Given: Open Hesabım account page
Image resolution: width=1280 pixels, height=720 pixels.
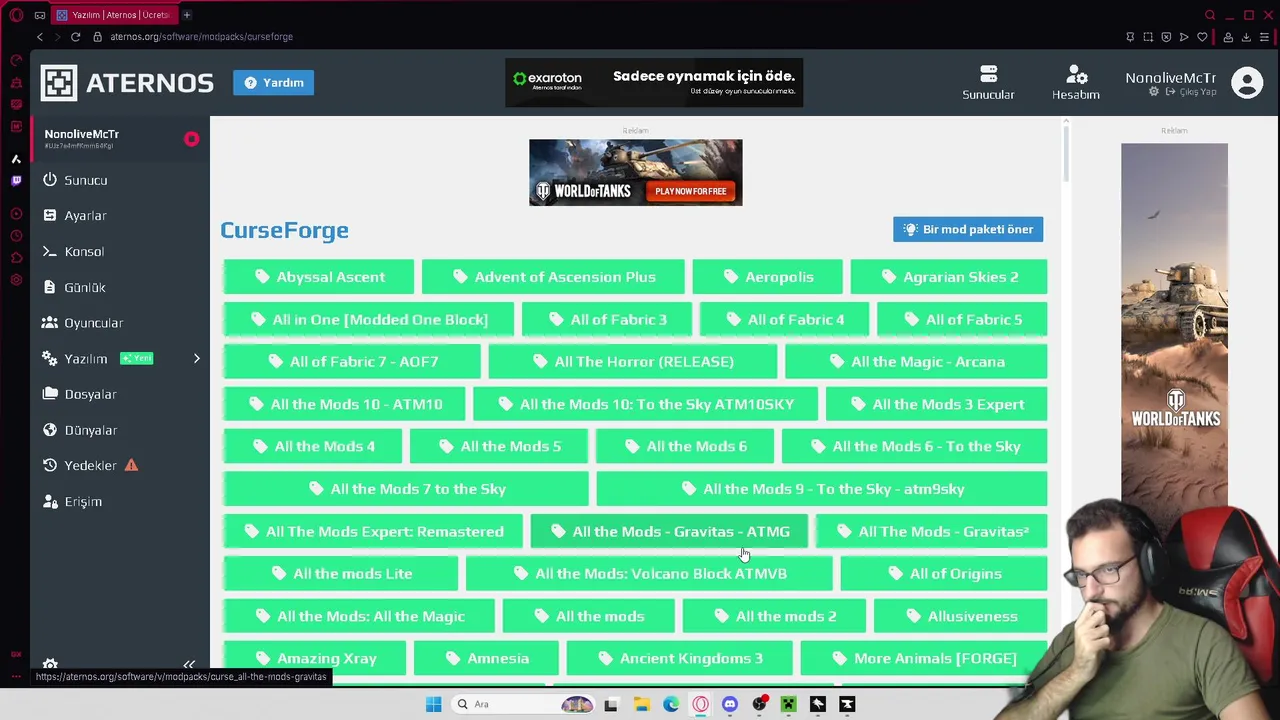Looking at the screenshot, I should 1076,83.
